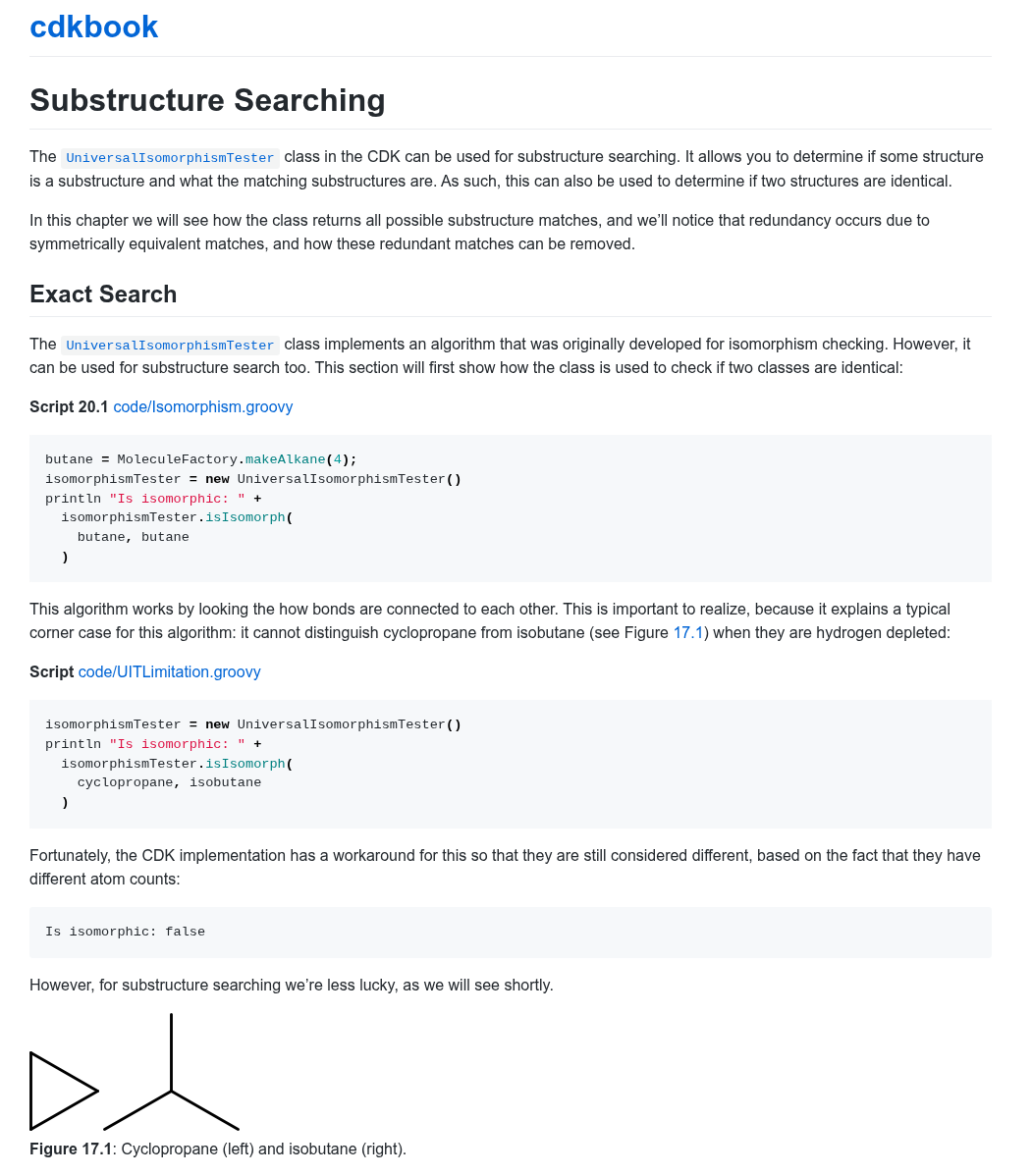This screenshot has width=1032, height=1176.
Task: Click the paragraph starting 'However, for substructure searching'
Action: [x=291, y=985]
